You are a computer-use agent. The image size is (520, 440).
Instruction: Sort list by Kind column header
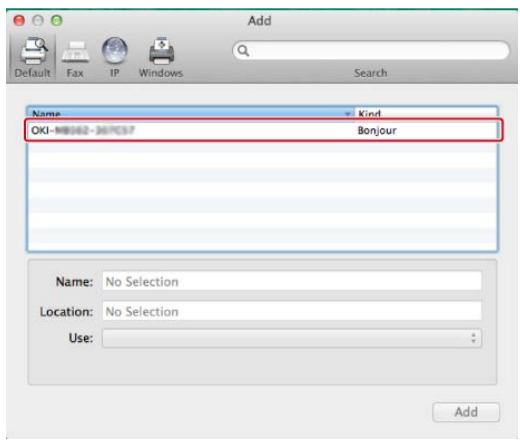pyautogui.click(x=426, y=113)
